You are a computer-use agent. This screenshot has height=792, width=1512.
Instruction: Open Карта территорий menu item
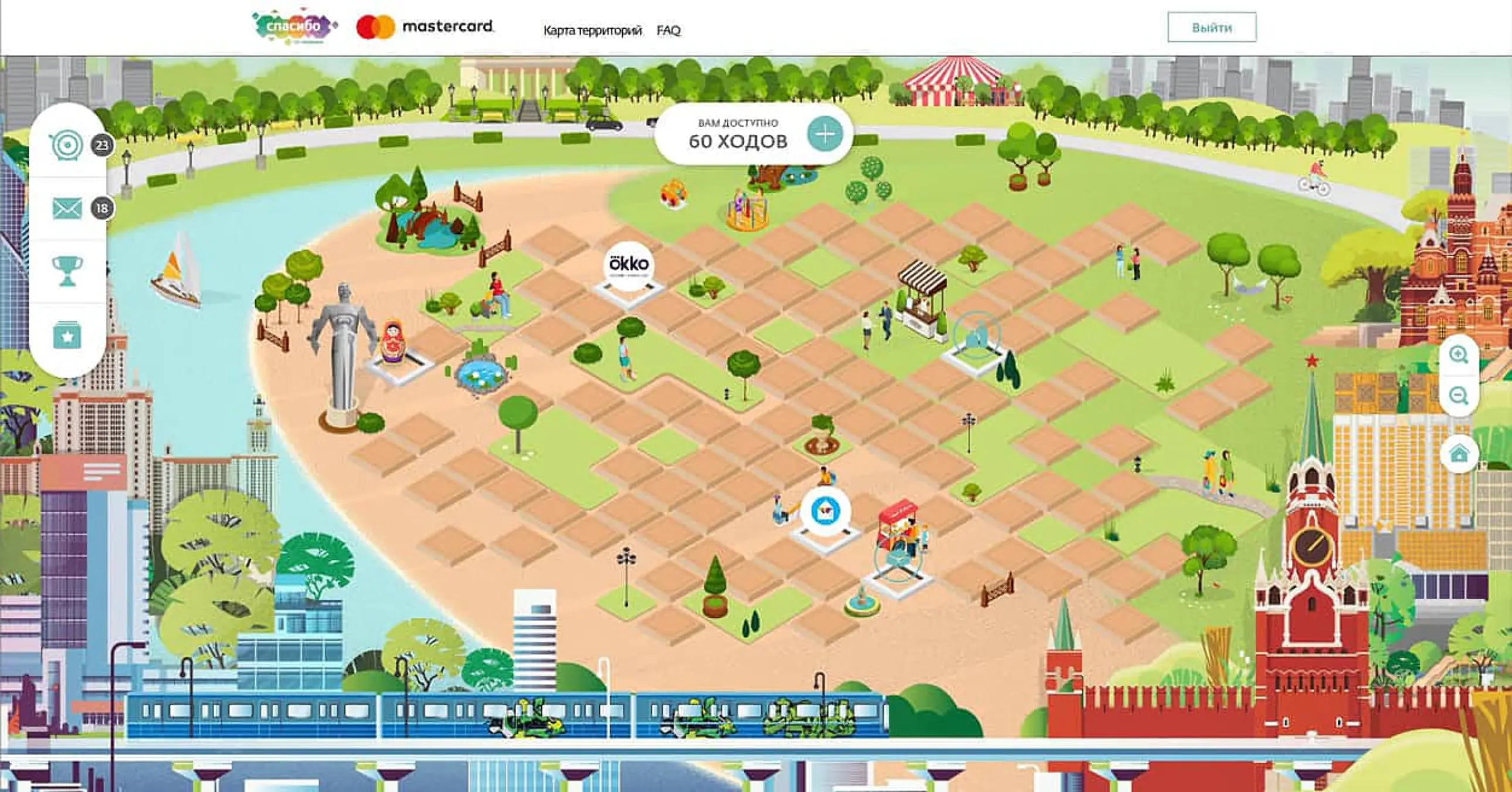(592, 30)
